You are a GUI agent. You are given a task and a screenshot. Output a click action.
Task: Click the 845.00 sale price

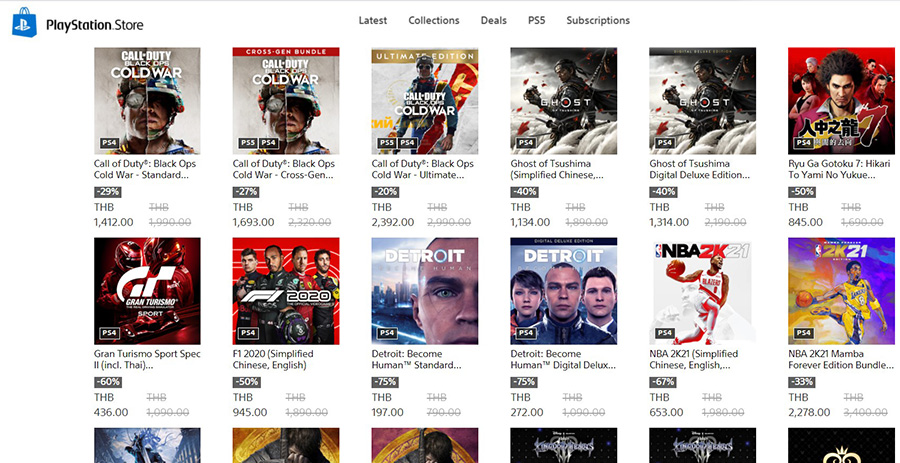(805, 222)
